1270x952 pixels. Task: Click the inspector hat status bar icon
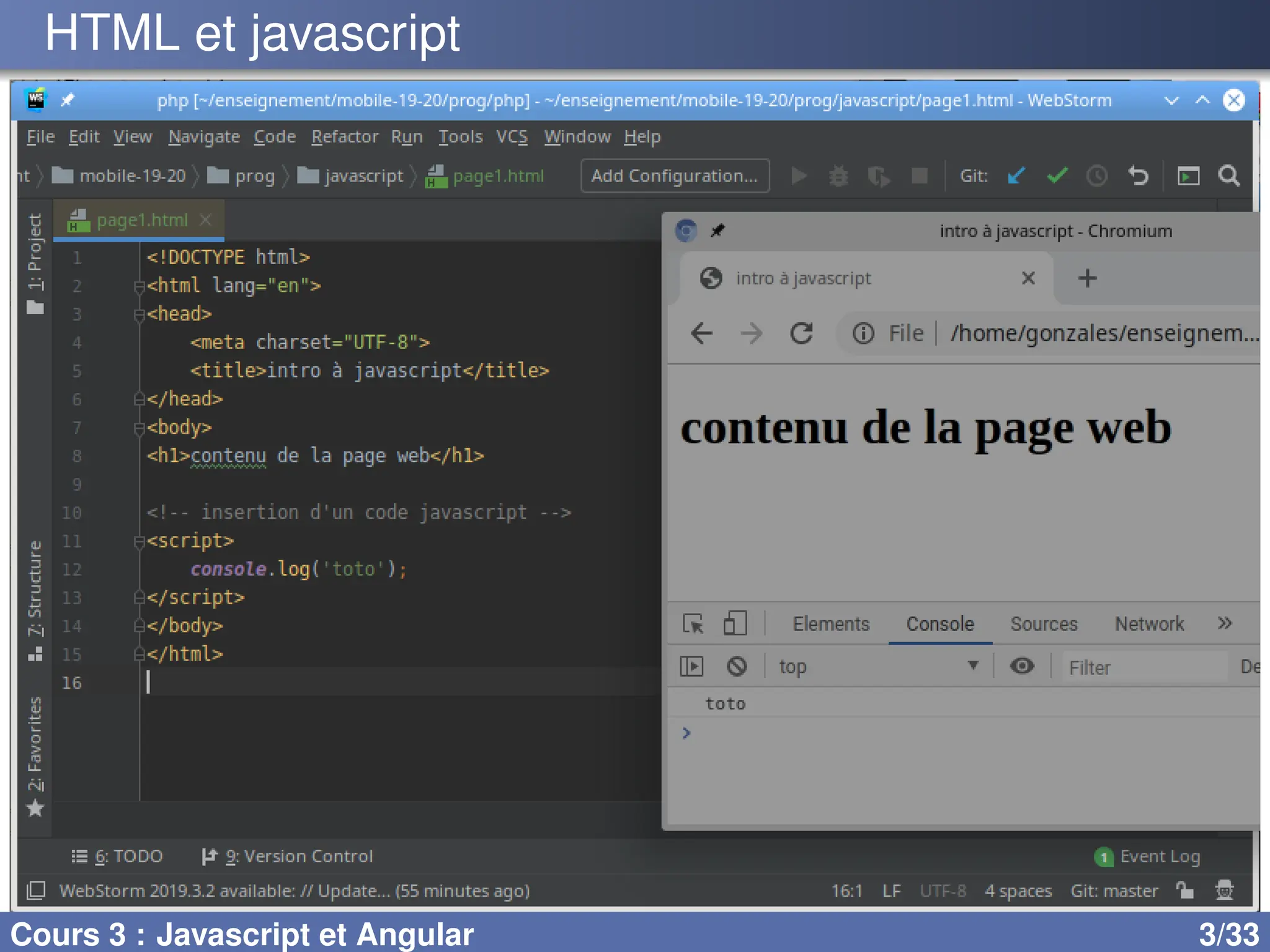pos(1224,891)
